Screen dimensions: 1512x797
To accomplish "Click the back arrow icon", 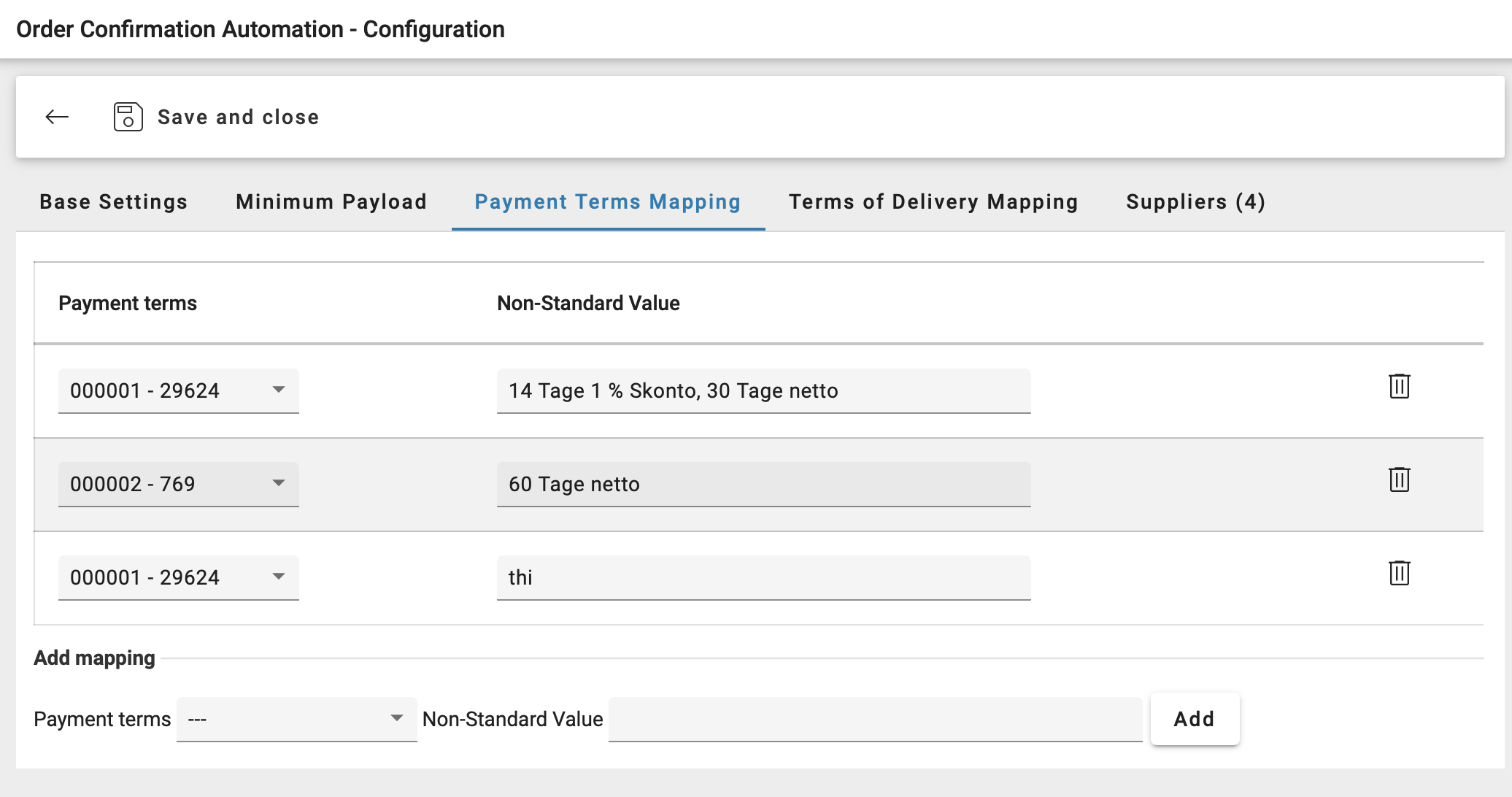I will point(57,117).
